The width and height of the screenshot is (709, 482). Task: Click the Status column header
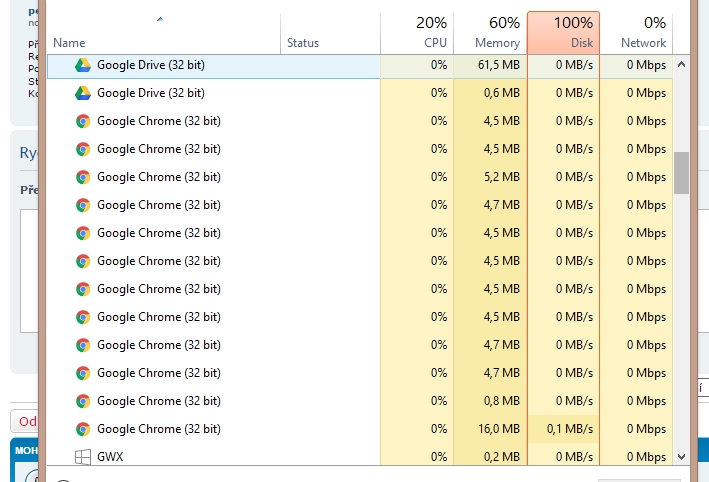pos(303,43)
